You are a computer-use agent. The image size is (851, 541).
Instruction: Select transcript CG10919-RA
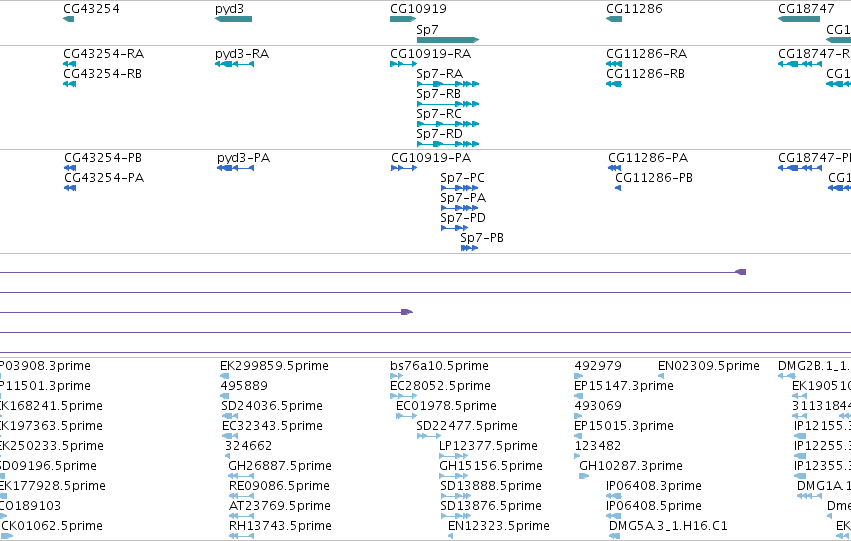[403, 65]
